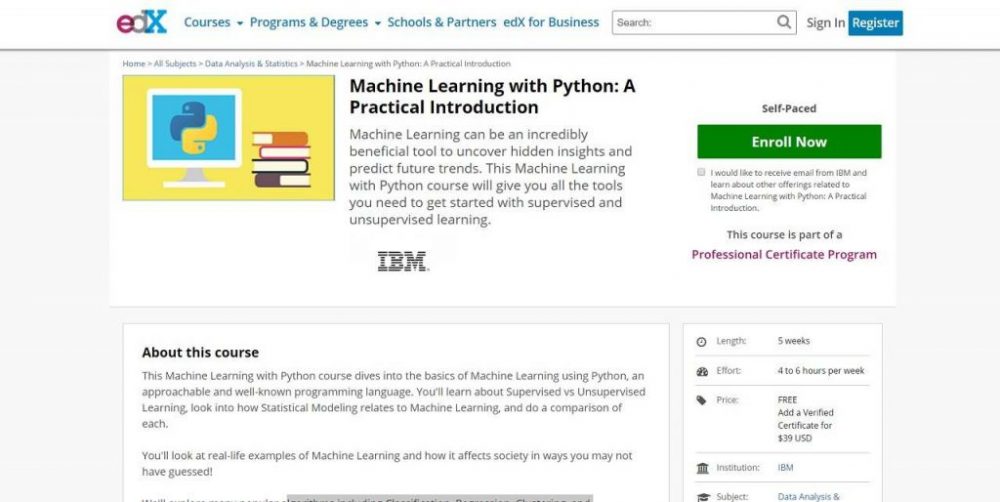Screen dimensions: 1000x502
Task: Focus the Search input field
Action: (693, 22)
